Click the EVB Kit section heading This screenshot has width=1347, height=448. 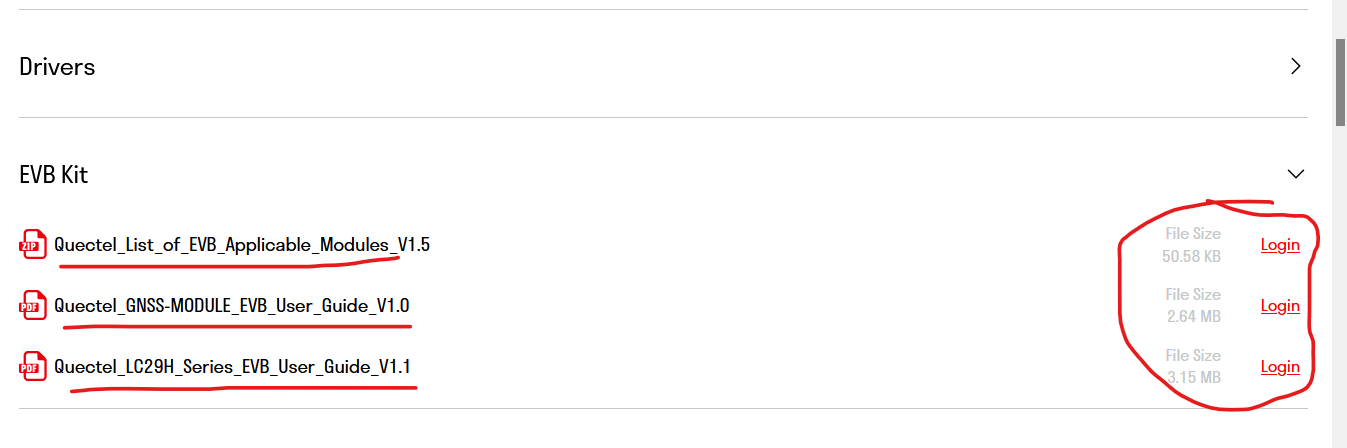54,175
